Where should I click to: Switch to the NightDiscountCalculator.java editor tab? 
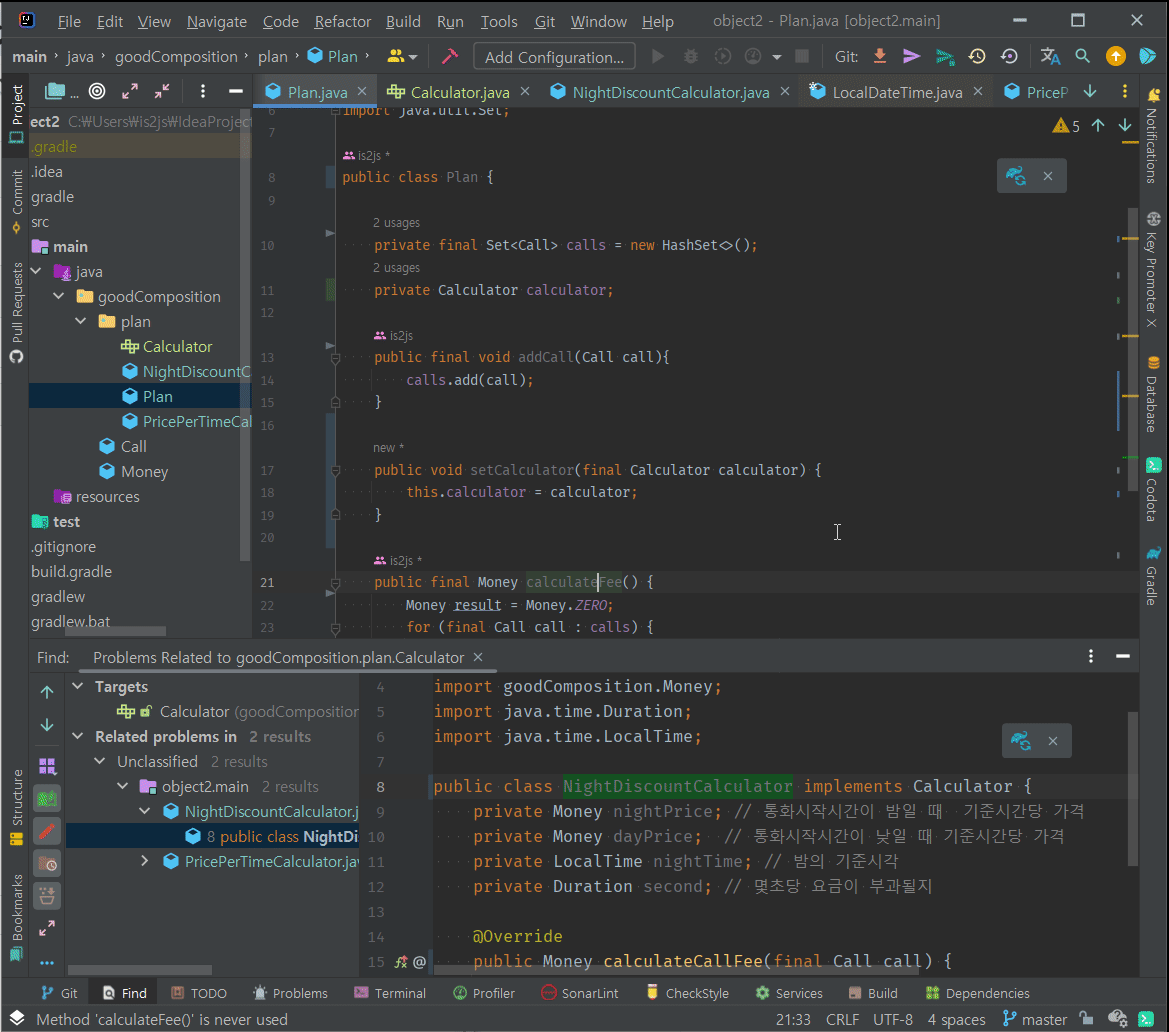point(670,93)
